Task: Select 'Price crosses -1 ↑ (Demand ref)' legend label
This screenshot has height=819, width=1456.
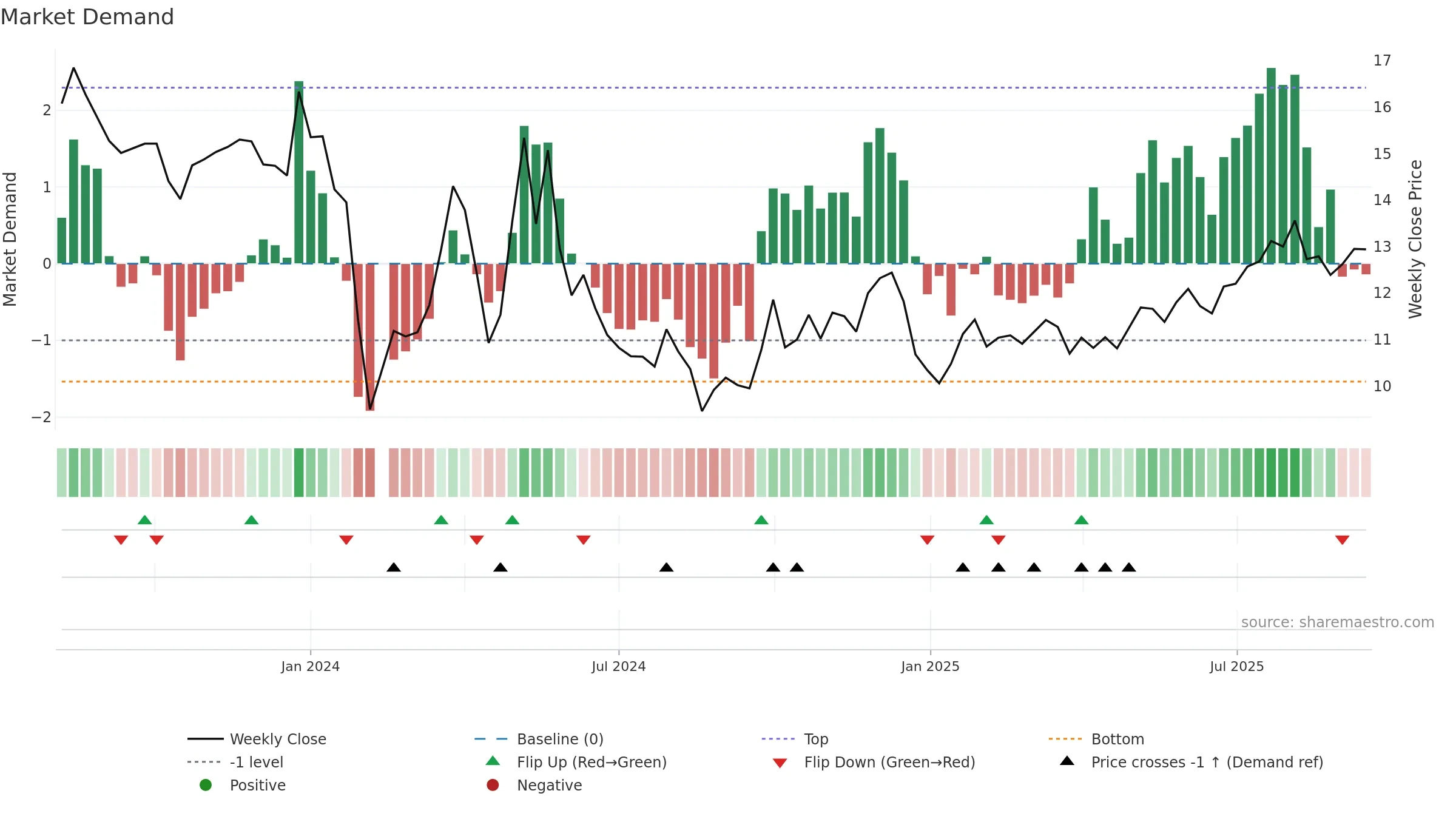Action: [1207, 762]
